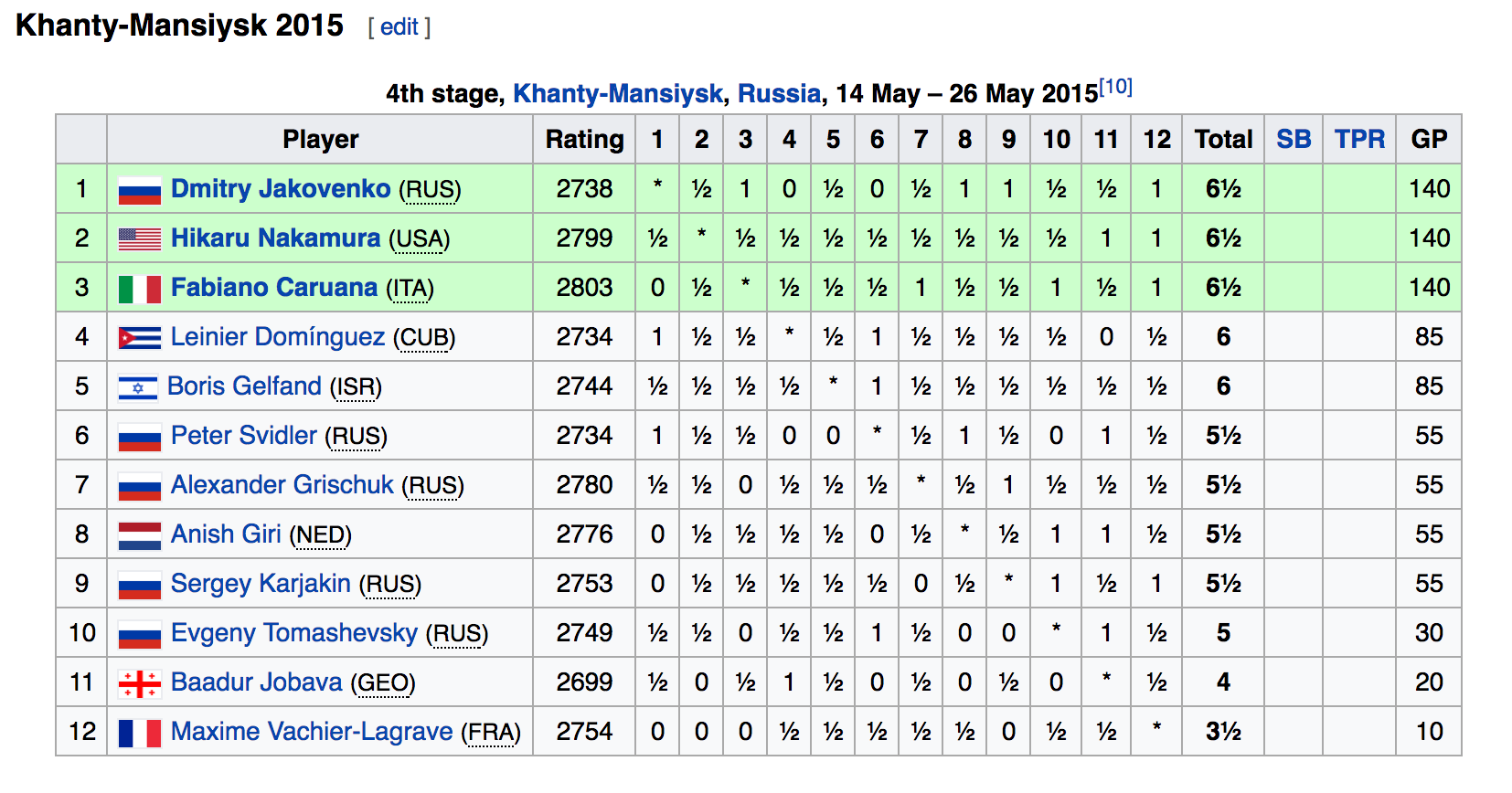This screenshot has width=1512, height=793.
Task: Click the Dutch flag beside Anish Giri
Action: 140,535
